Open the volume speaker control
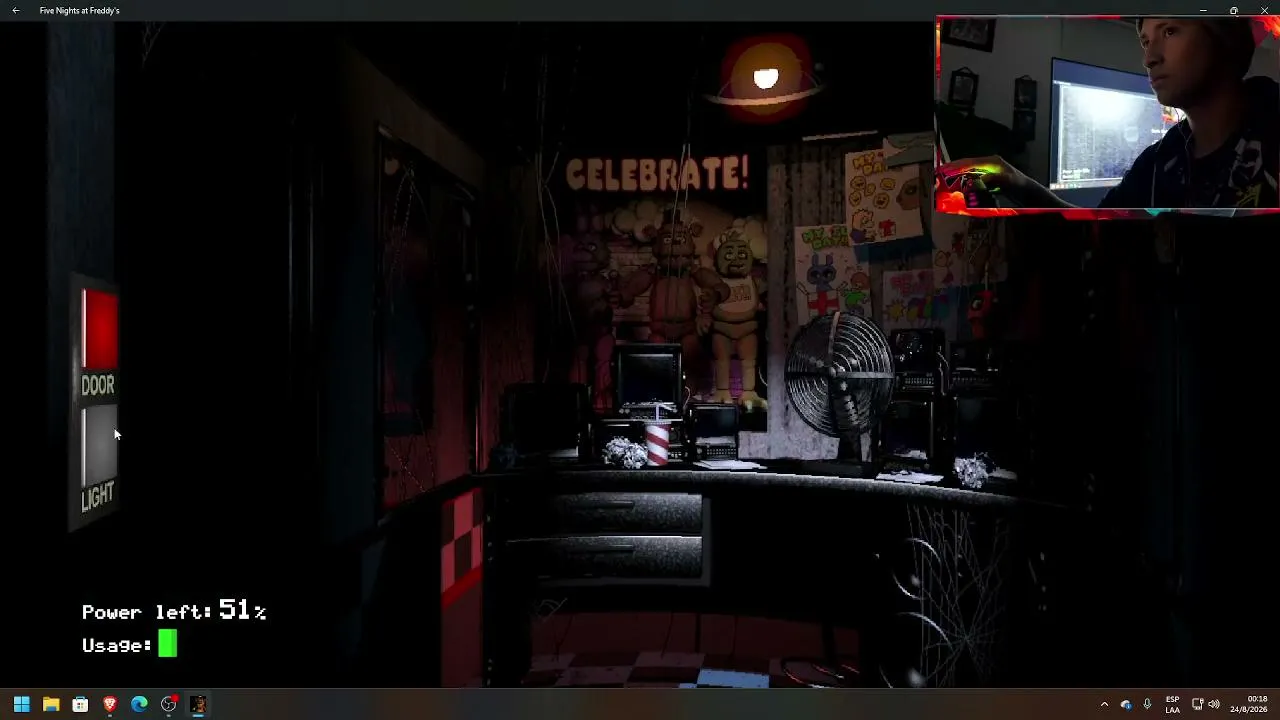Screen dimensions: 1280x720 point(1214,704)
